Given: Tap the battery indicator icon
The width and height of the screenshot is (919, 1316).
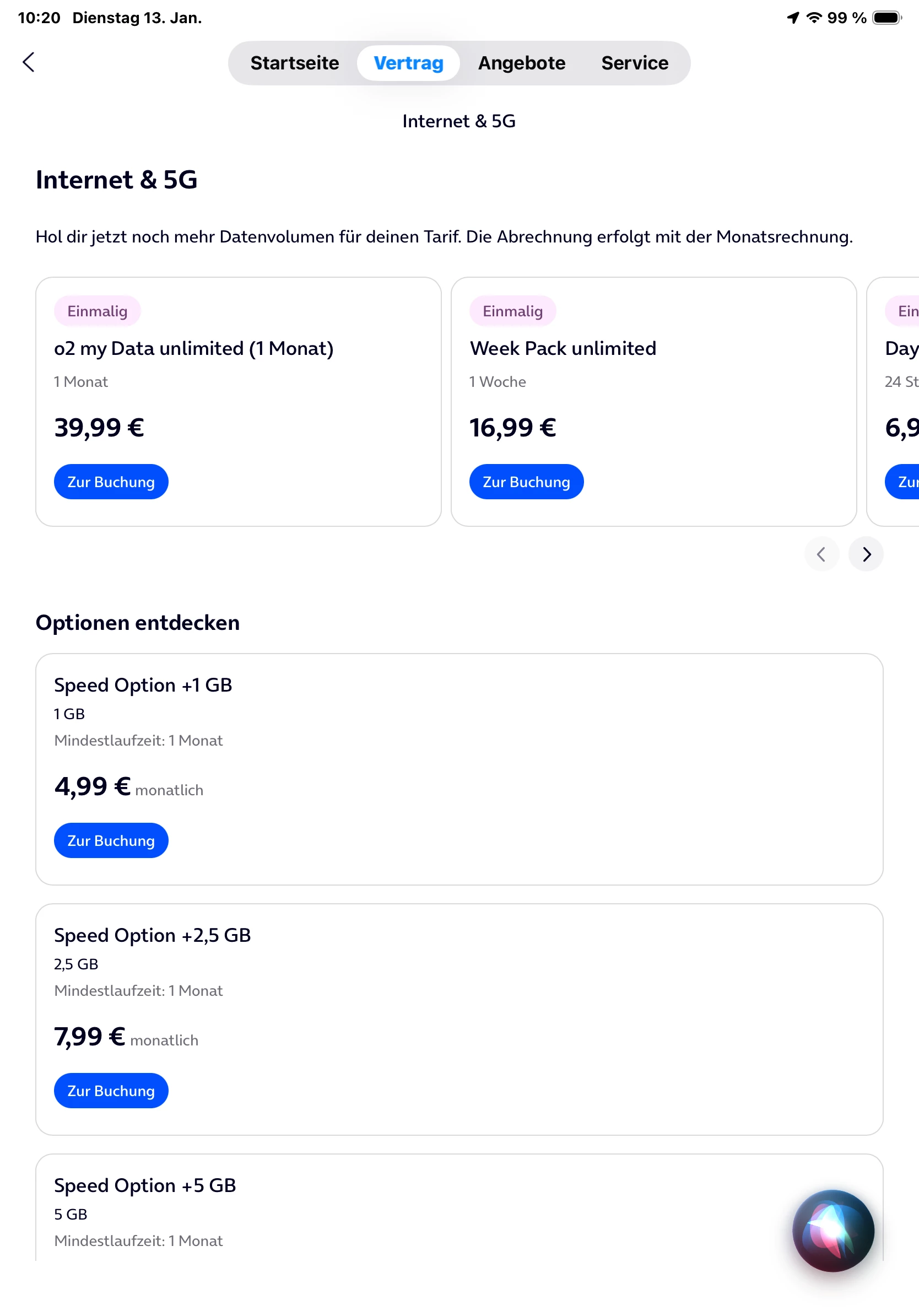Looking at the screenshot, I should tap(886, 18).
